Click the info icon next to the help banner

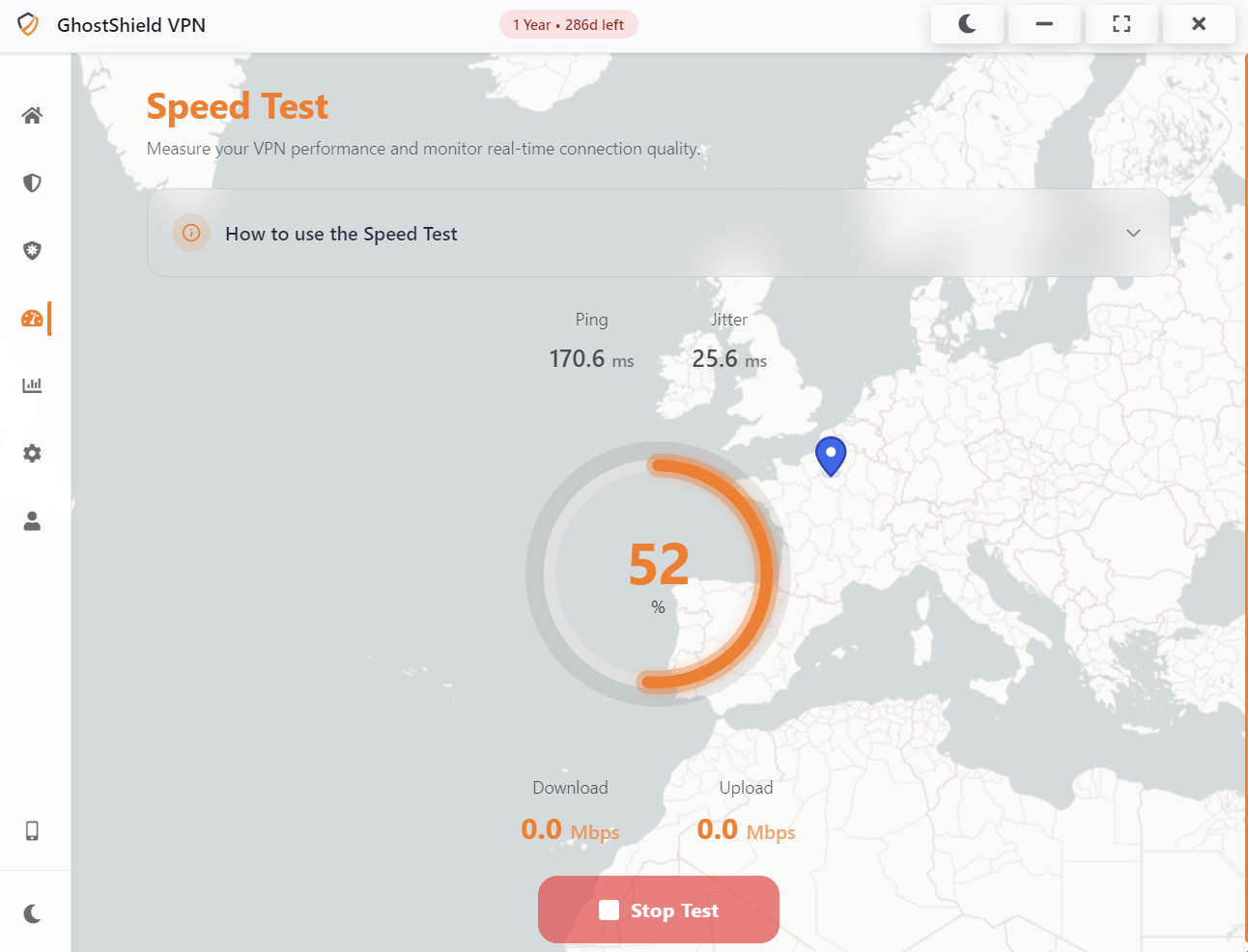191,233
